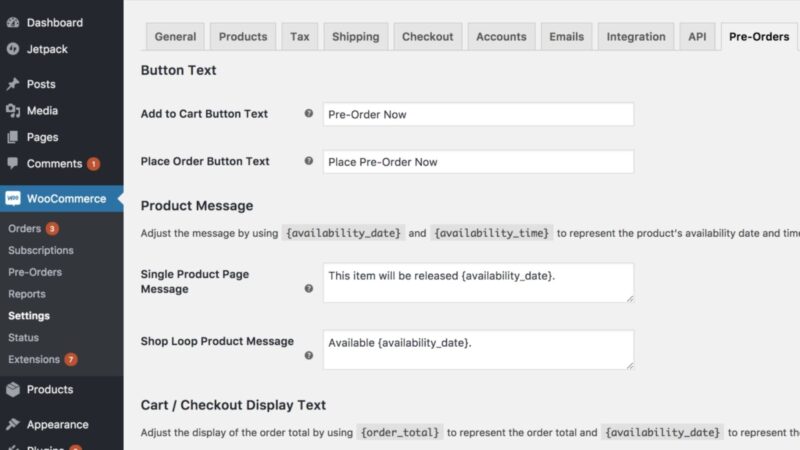Open Pre-Orders submenu link

(35, 272)
